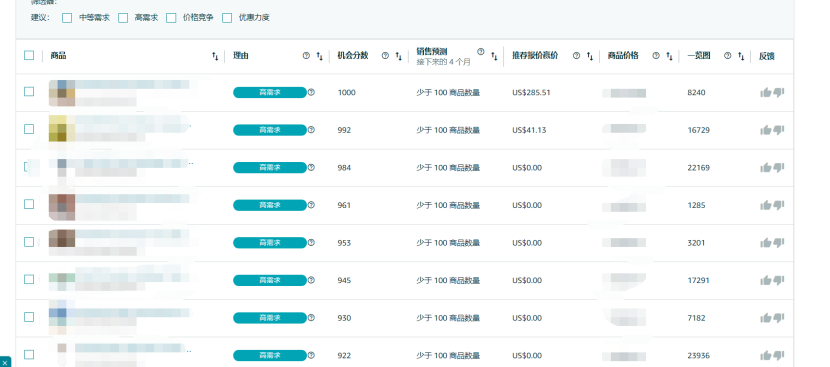
Task: Open help icon beside 销售预测 header
Action: click(x=481, y=51)
